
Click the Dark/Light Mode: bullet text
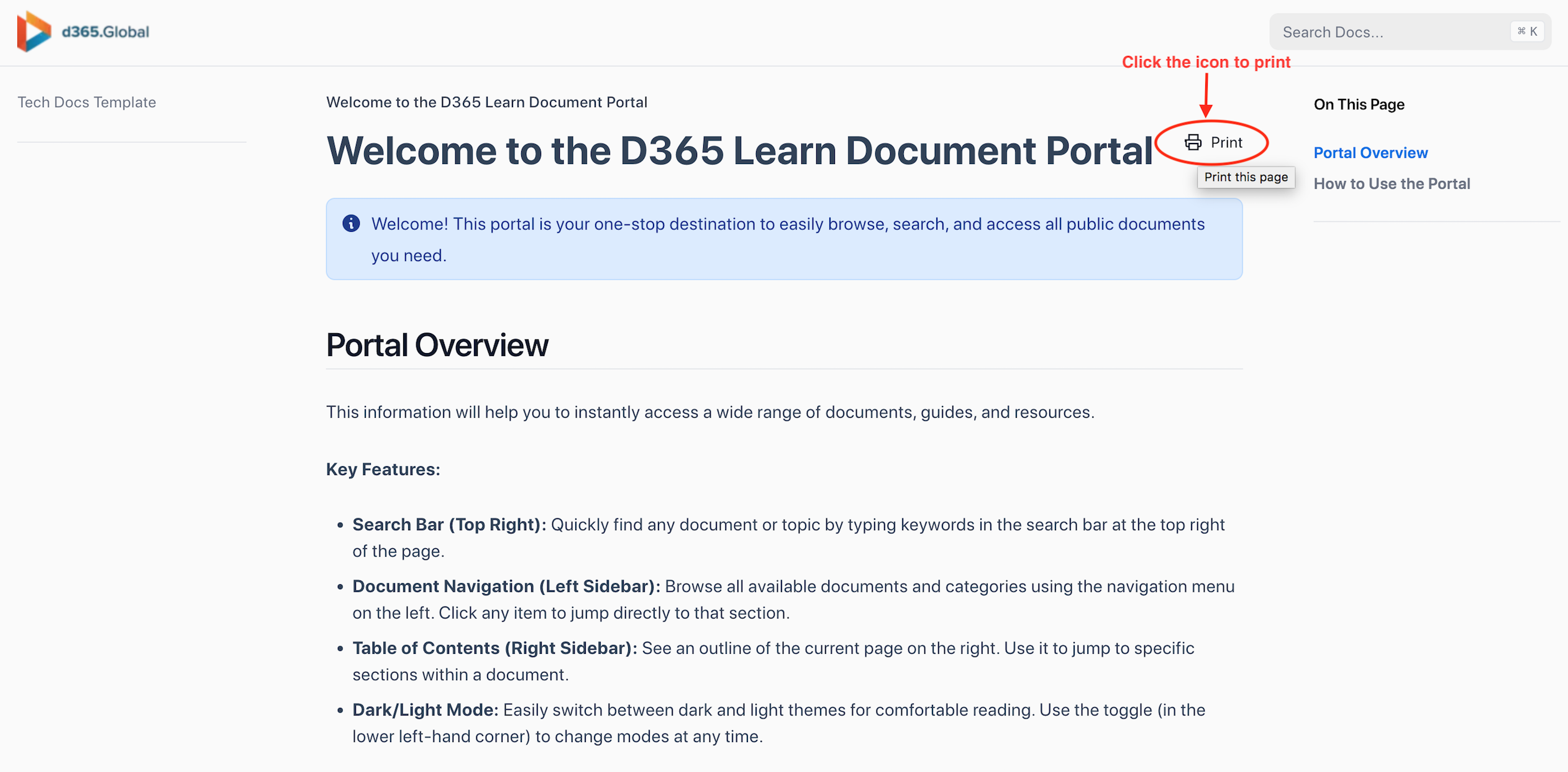tap(426, 710)
